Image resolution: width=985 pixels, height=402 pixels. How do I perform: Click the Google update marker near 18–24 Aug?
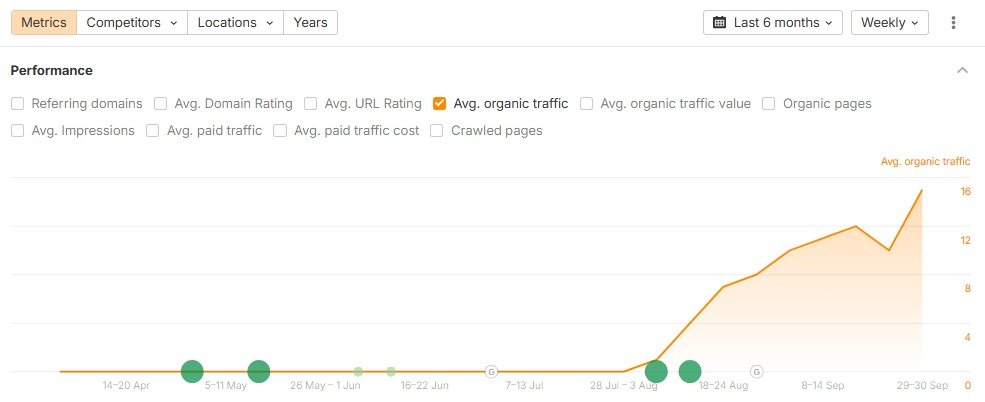[x=756, y=371]
